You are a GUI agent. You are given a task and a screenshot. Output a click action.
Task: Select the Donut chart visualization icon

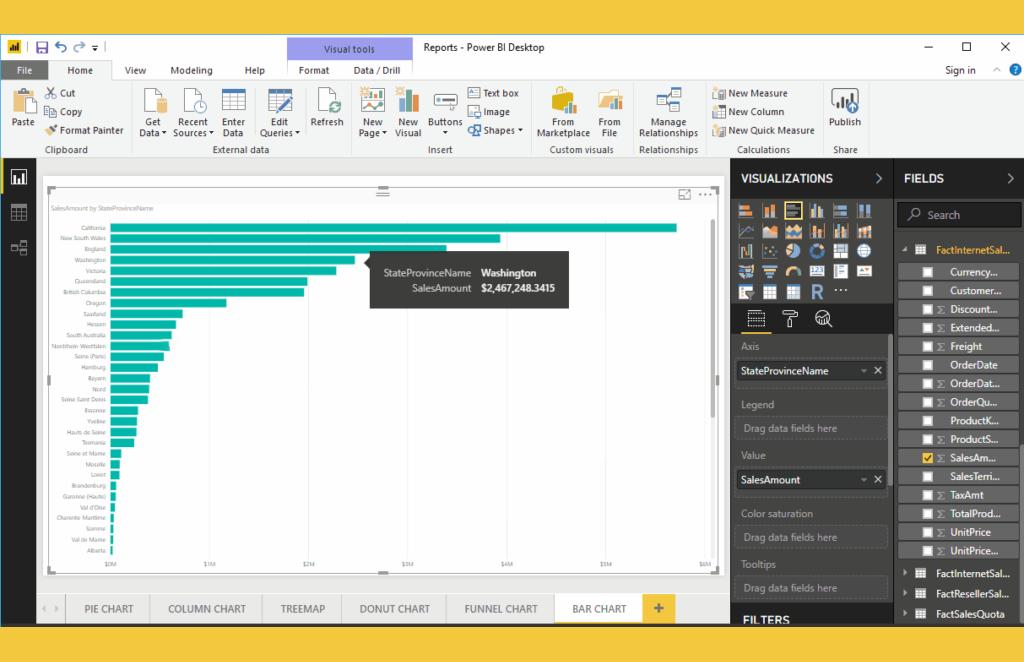tap(816, 251)
